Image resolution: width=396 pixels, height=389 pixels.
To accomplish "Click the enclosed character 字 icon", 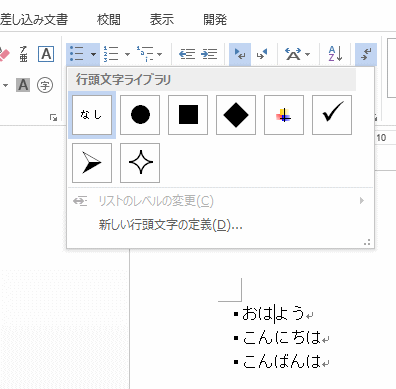I will pos(45,85).
